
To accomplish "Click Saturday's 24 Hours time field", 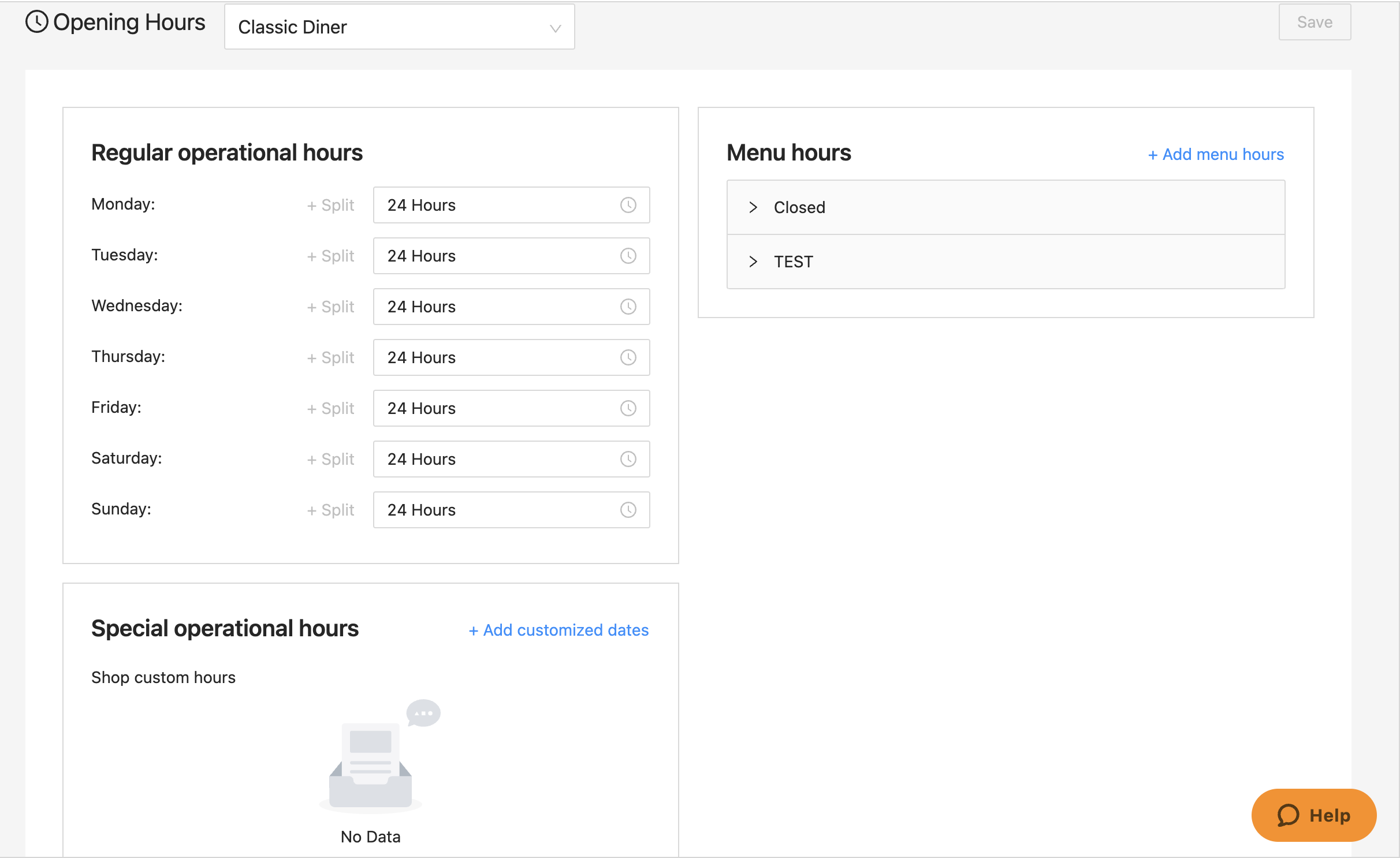I will [x=511, y=459].
